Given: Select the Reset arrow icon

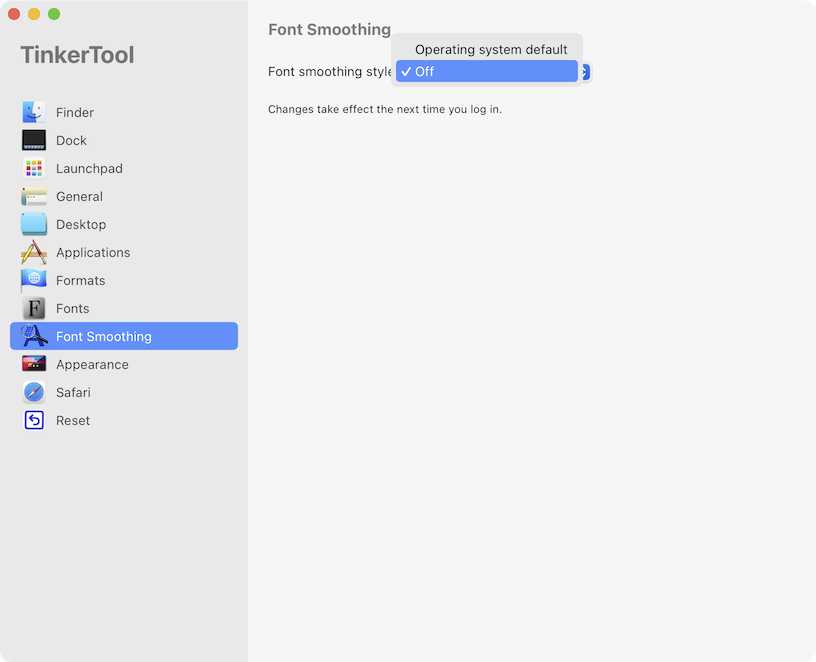Looking at the screenshot, I should (x=34, y=420).
